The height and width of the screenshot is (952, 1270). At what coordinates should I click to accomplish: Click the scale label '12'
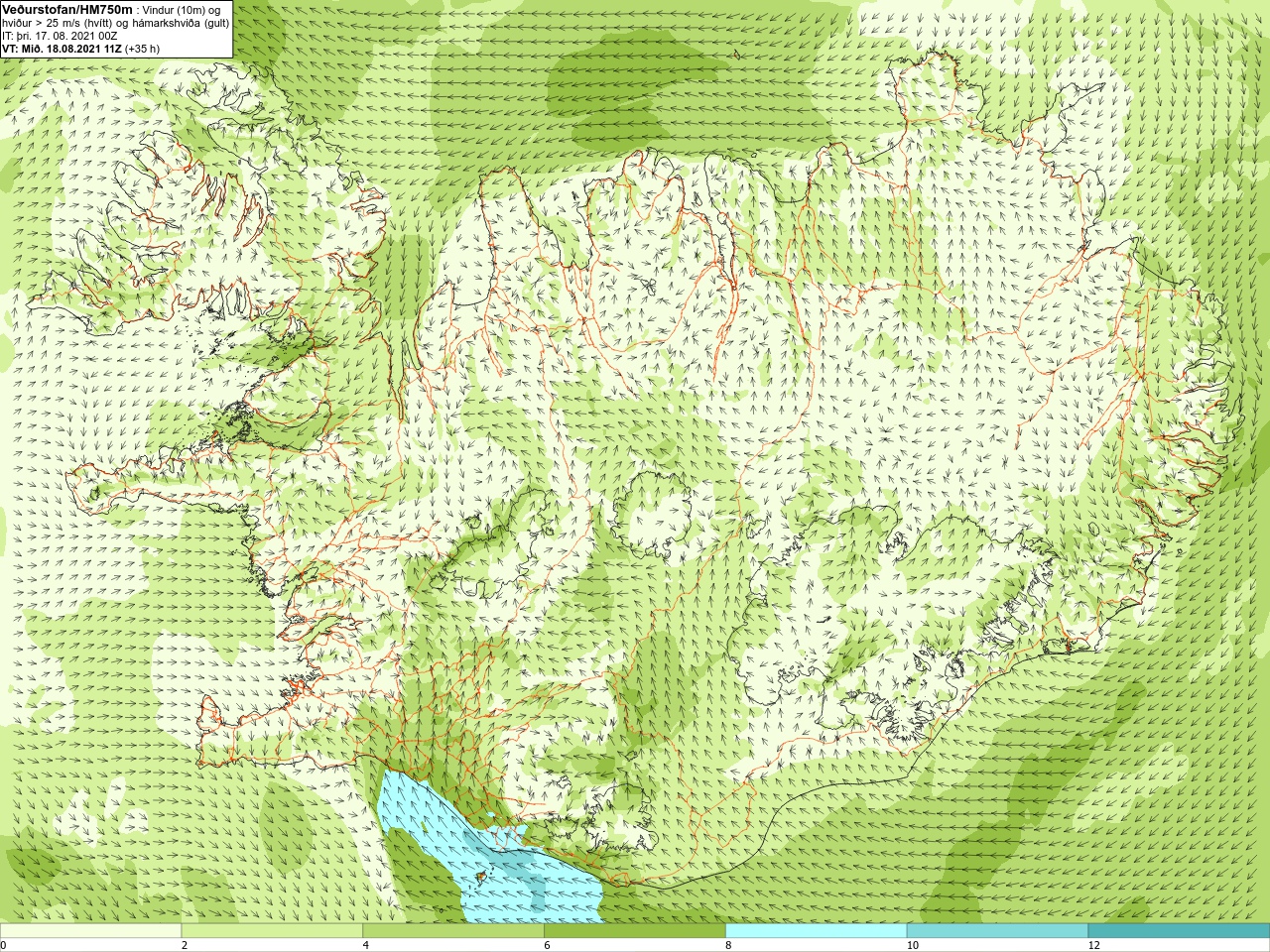(x=1094, y=945)
